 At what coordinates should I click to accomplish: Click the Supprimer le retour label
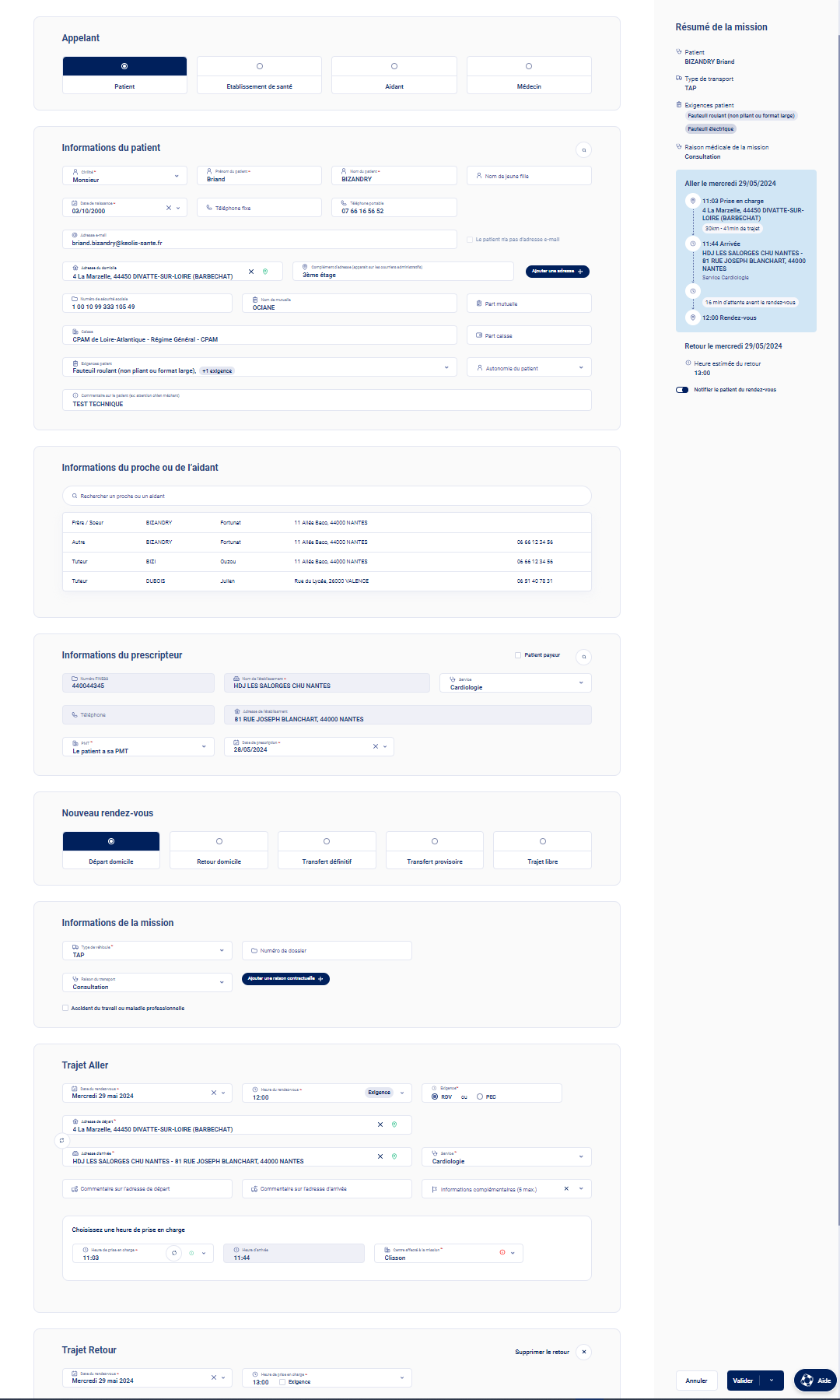(x=542, y=1353)
